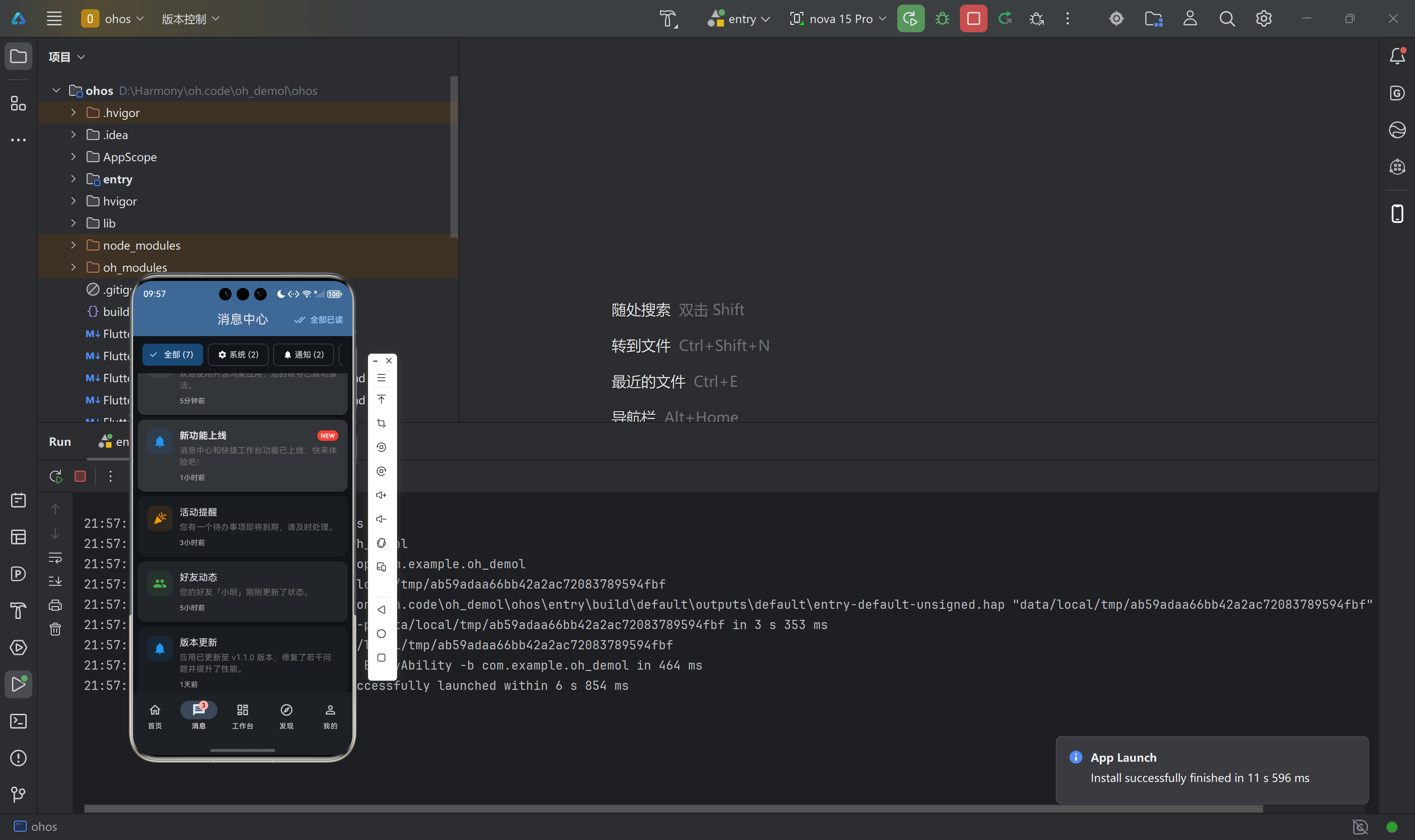Click the Clear All trash icon in Run console

(55, 629)
